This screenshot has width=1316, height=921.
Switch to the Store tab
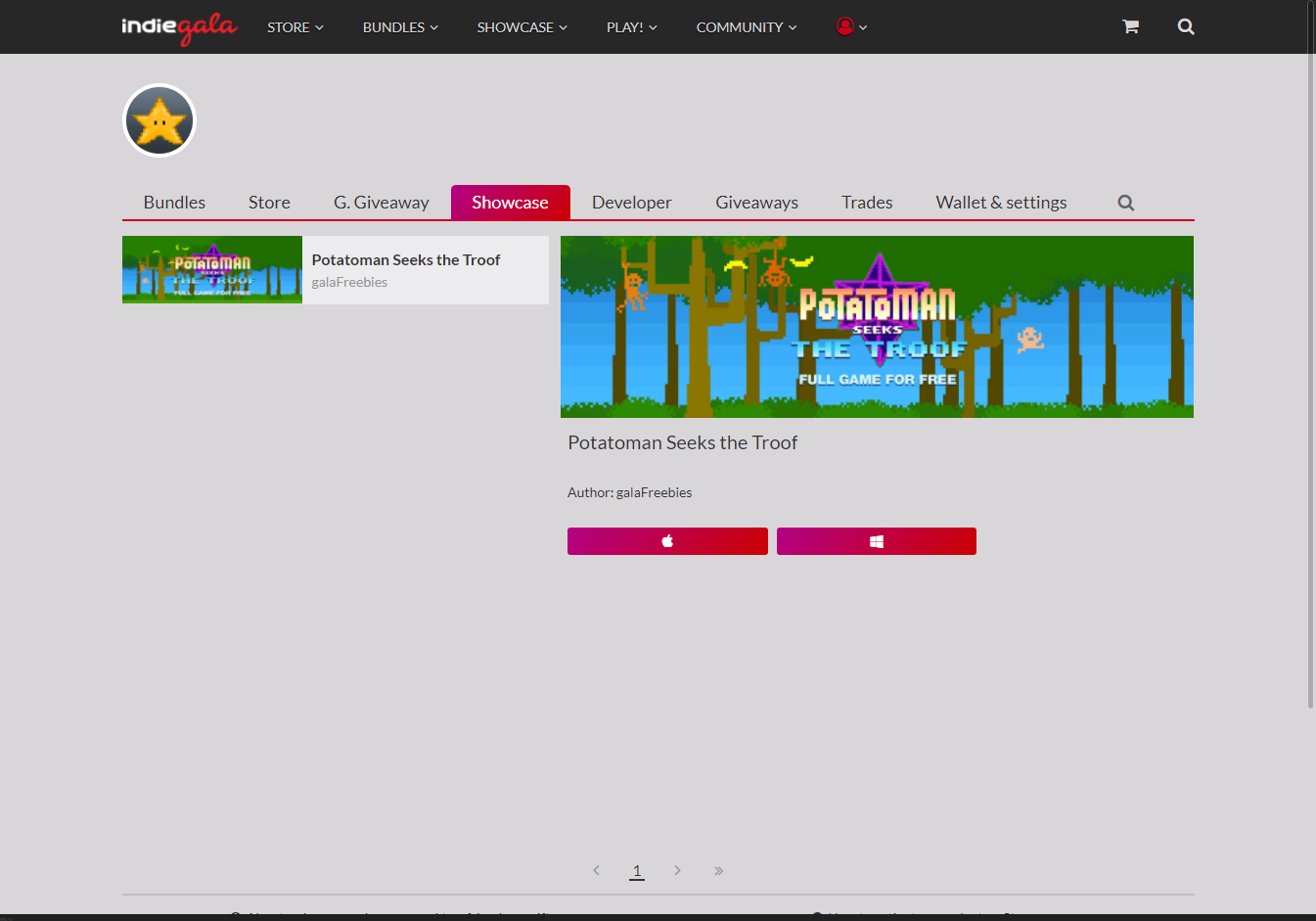tap(269, 203)
